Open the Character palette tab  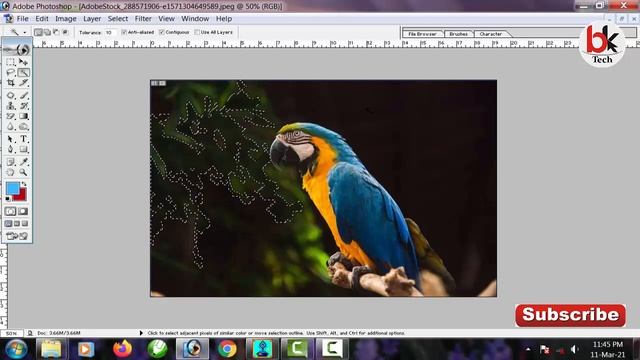pos(491,34)
